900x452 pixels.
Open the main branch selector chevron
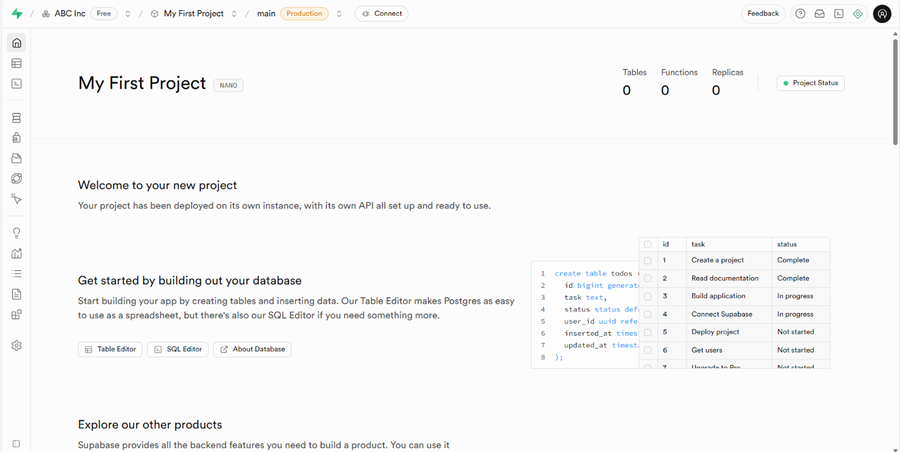click(x=339, y=14)
